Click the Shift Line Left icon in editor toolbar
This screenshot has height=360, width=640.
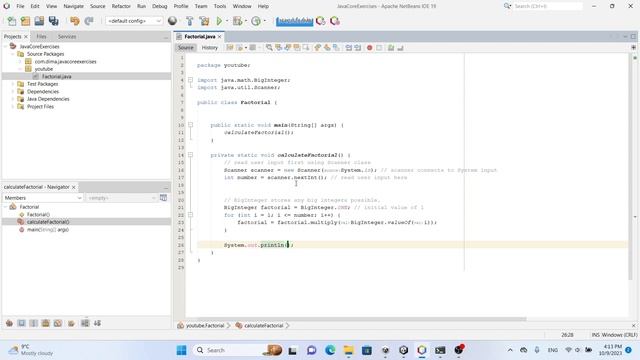[x=349, y=48]
